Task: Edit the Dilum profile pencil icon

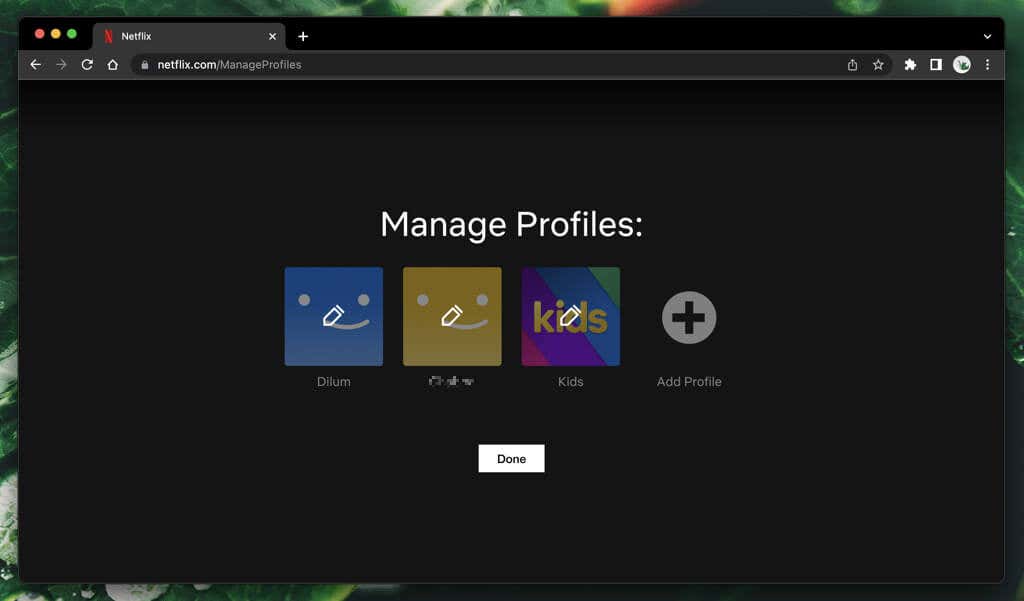Action: (x=333, y=316)
